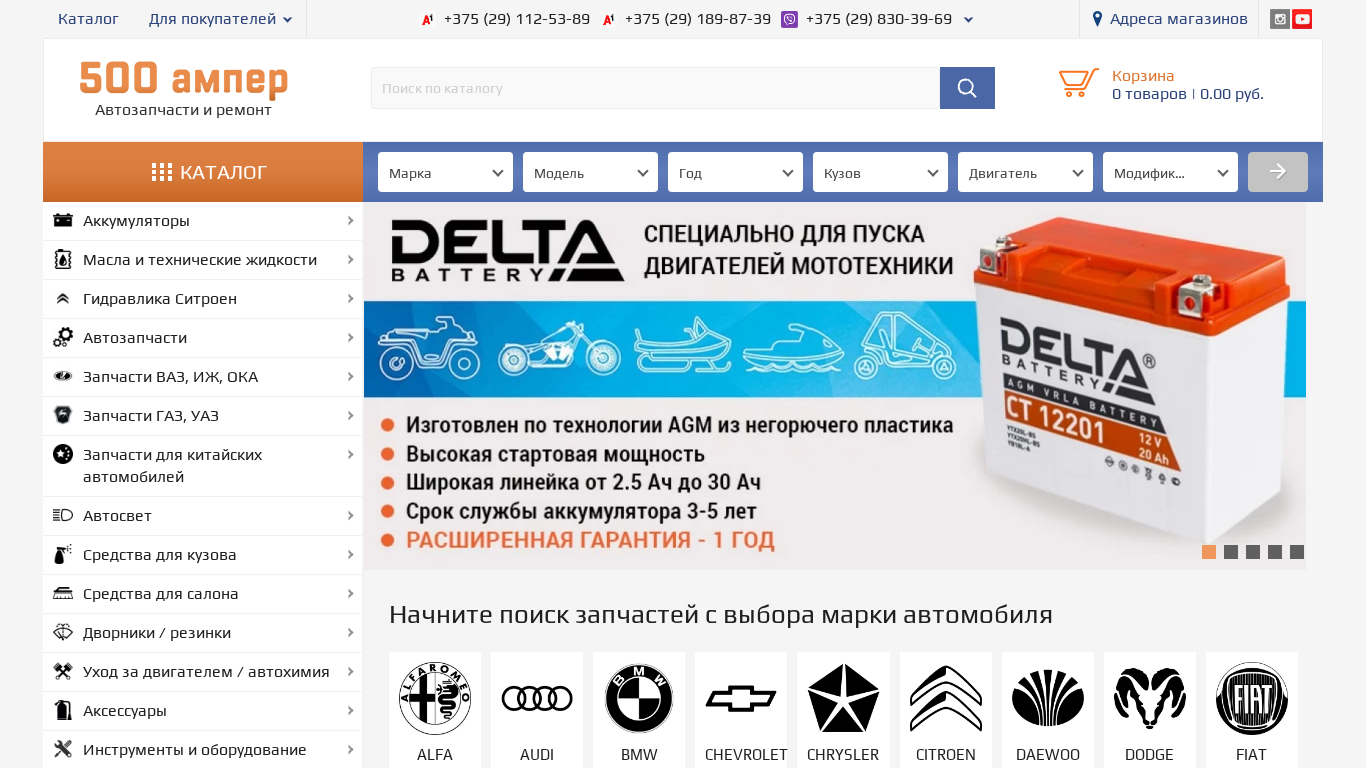
Task: Select the BMW brand logo
Action: [x=639, y=698]
